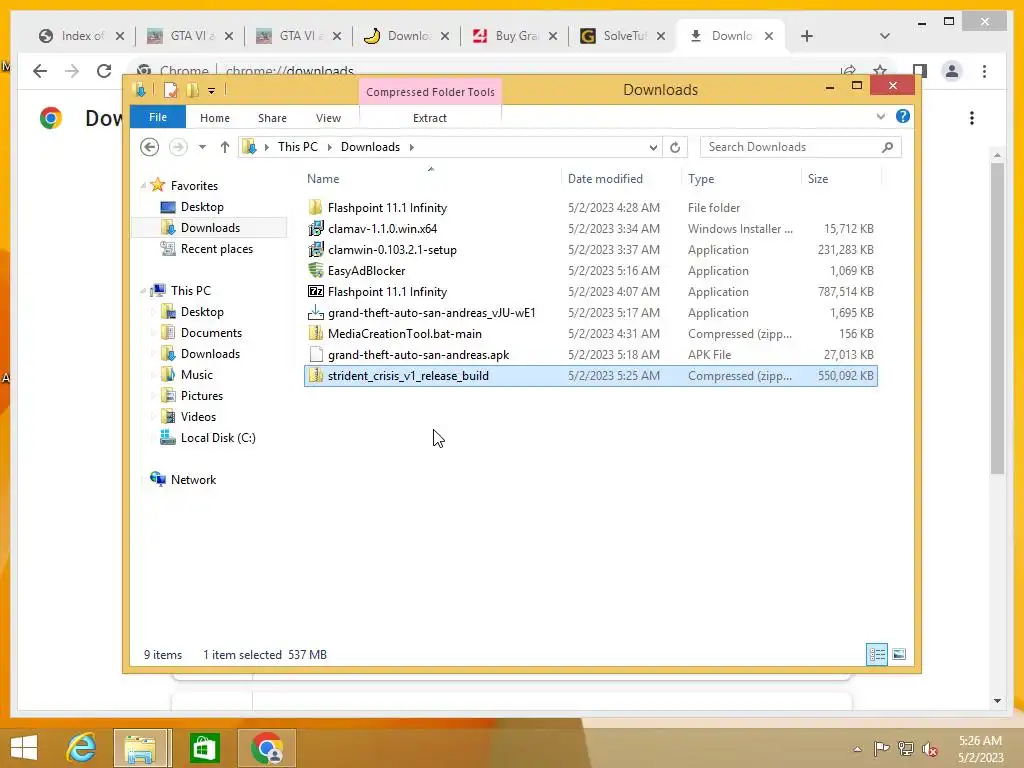Viewport: 1024px width, 768px height.
Task: Open Network in navigation pane
Action: point(193,479)
